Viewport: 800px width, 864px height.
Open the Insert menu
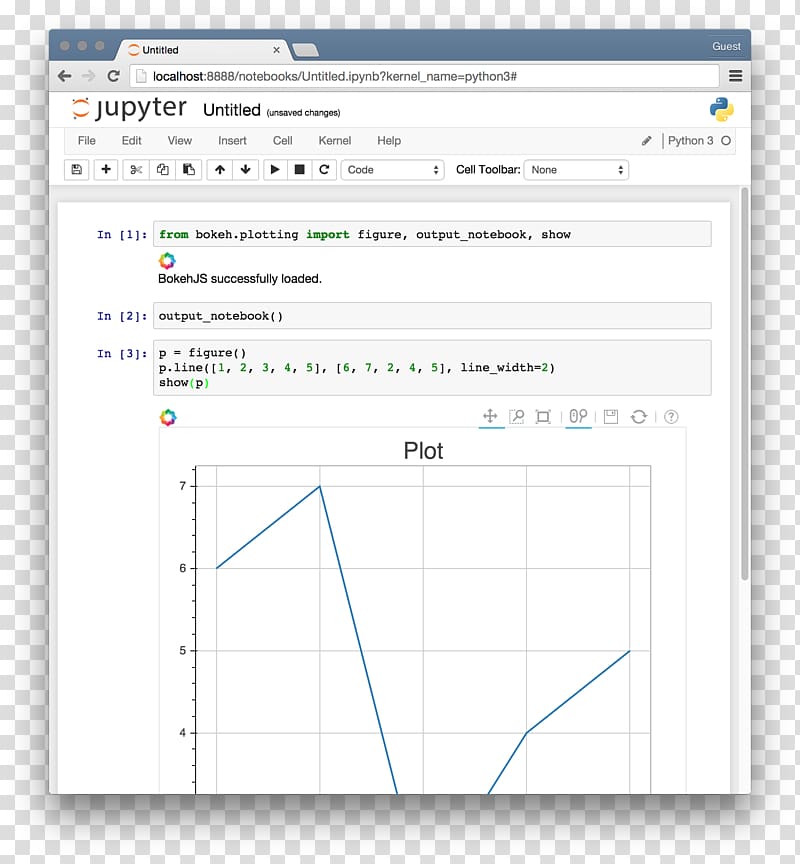[x=232, y=141]
